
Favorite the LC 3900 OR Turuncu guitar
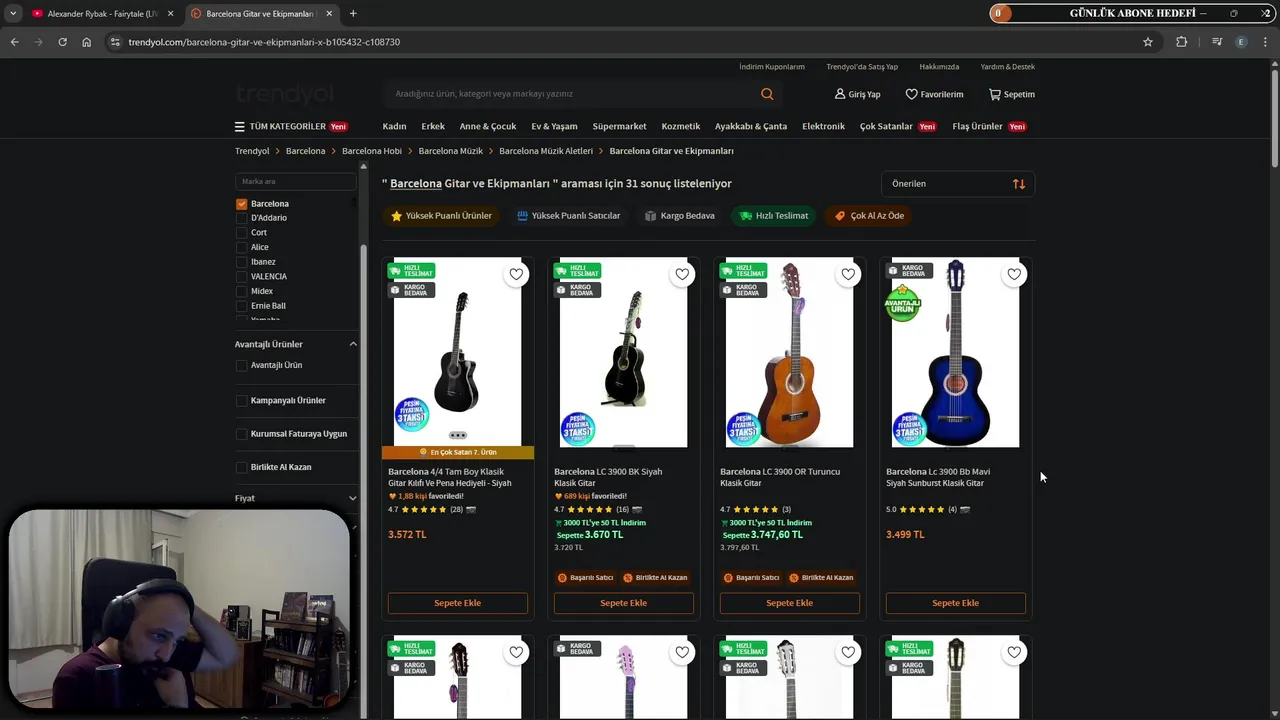pos(848,274)
